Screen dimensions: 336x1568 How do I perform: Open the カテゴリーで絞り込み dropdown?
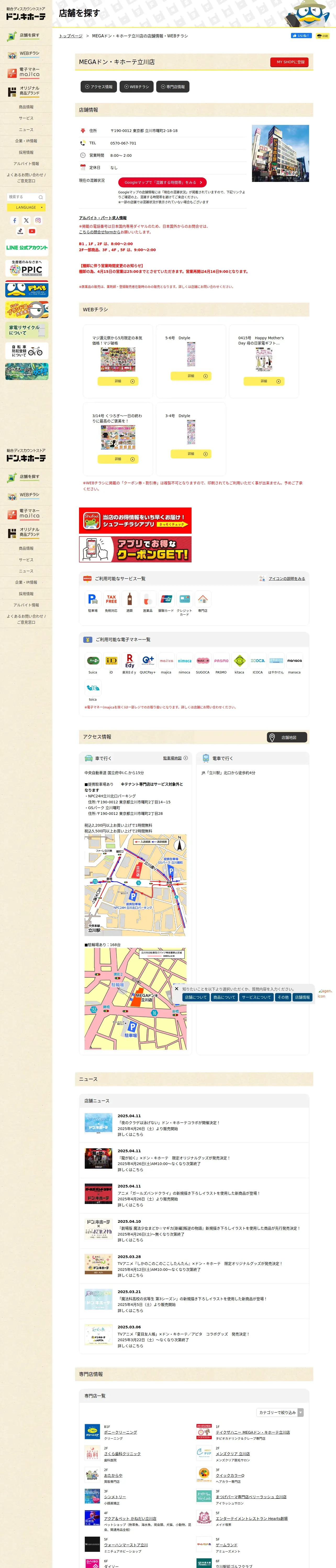(280, 1412)
